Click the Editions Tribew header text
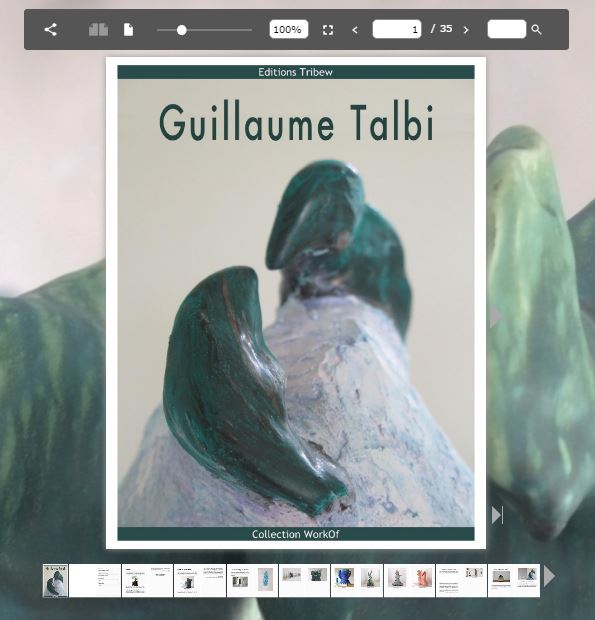The height and width of the screenshot is (620, 595). 295,72
